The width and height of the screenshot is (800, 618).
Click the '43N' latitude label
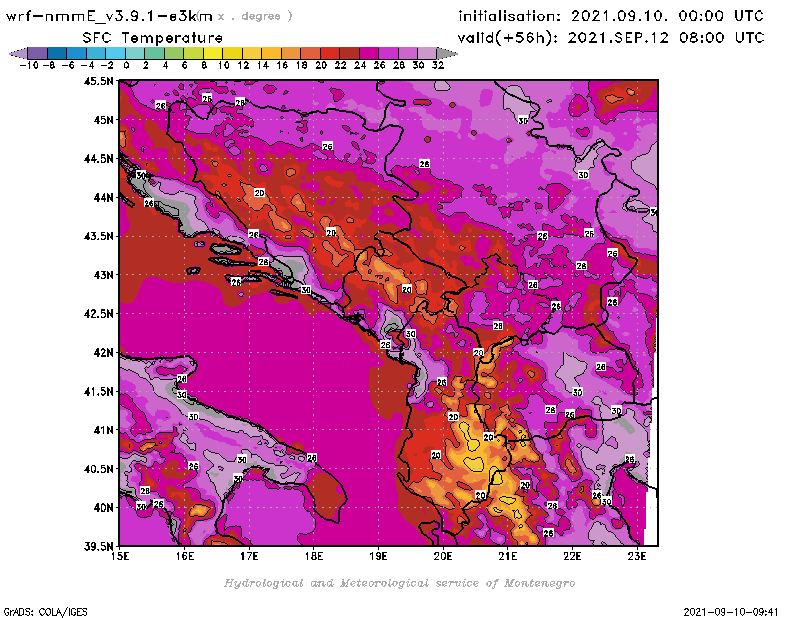pyautogui.click(x=103, y=275)
